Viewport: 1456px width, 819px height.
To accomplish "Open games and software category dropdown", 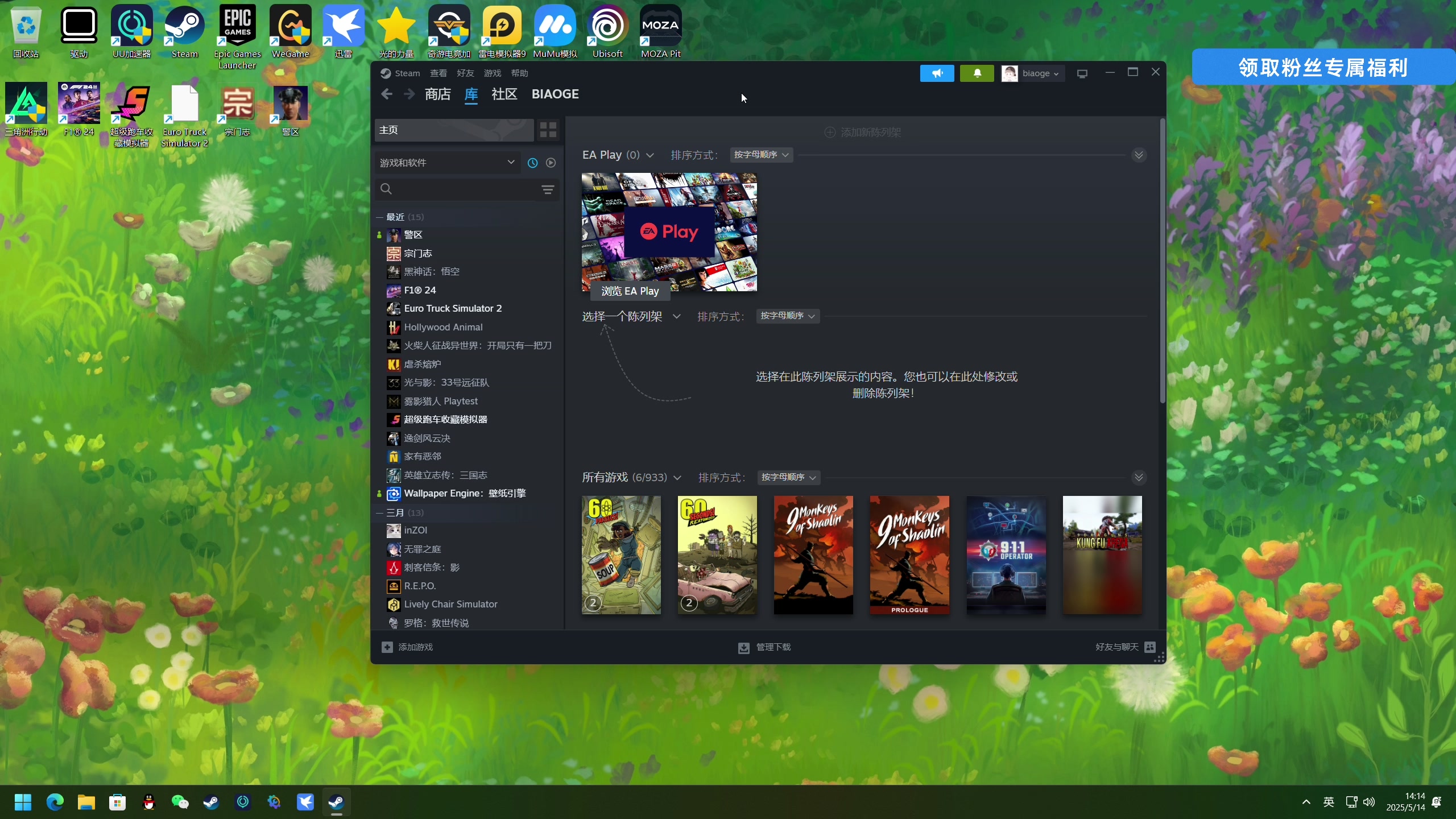I will (x=447, y=163).
